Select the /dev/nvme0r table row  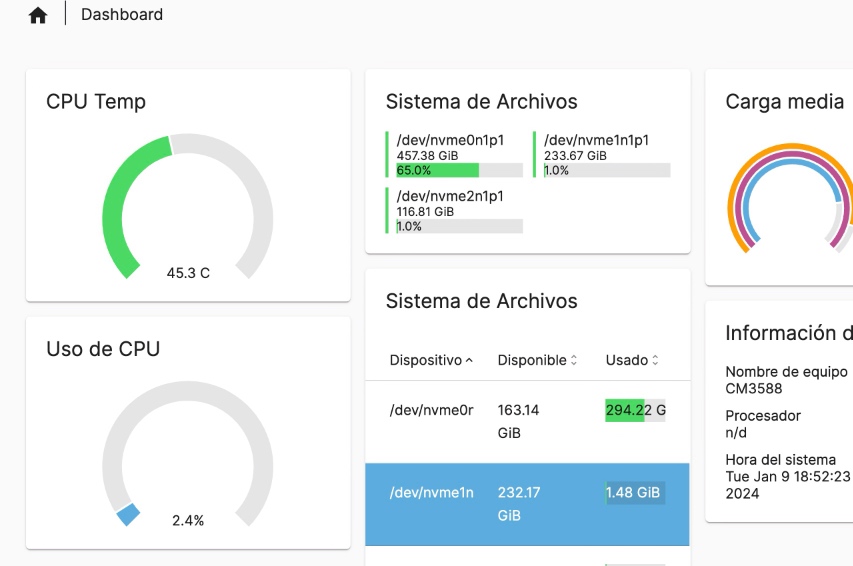527,422
